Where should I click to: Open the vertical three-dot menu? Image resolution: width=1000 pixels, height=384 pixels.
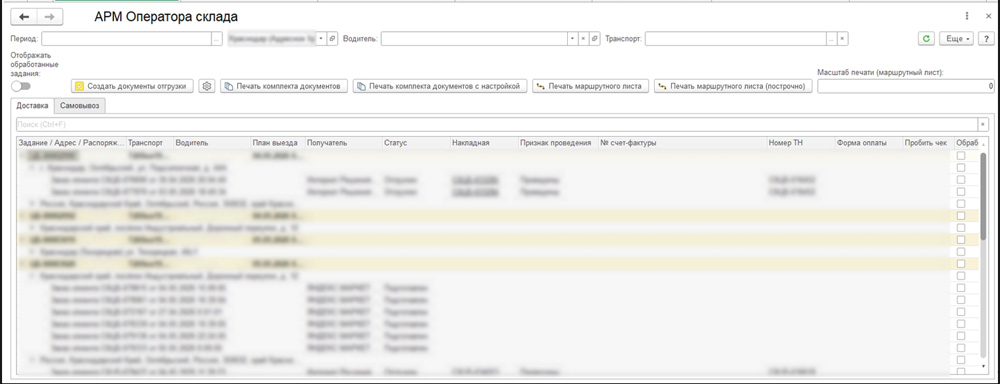click(967, 17)
